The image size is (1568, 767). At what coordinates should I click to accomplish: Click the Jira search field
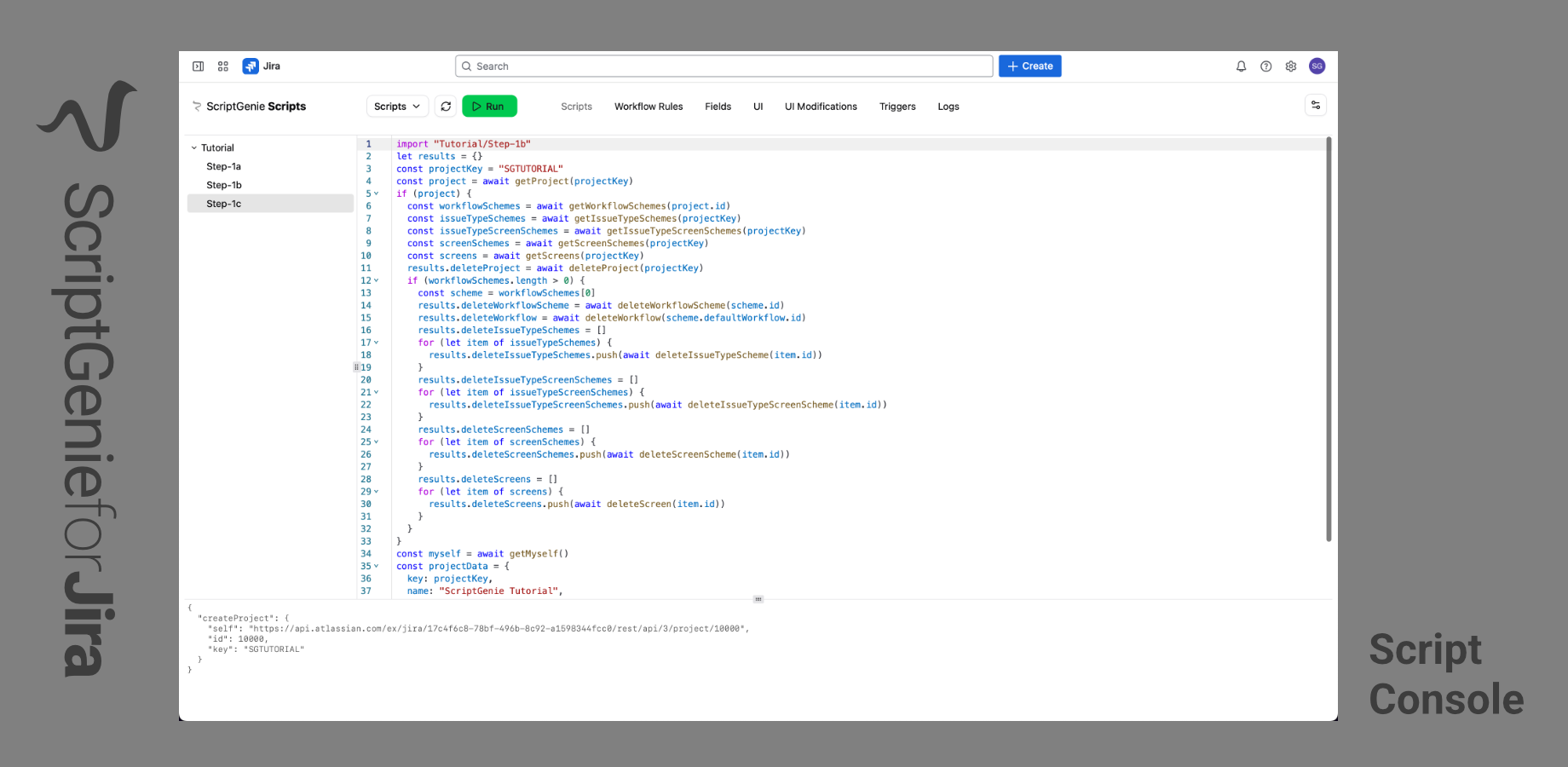click(x=724, y=66)
